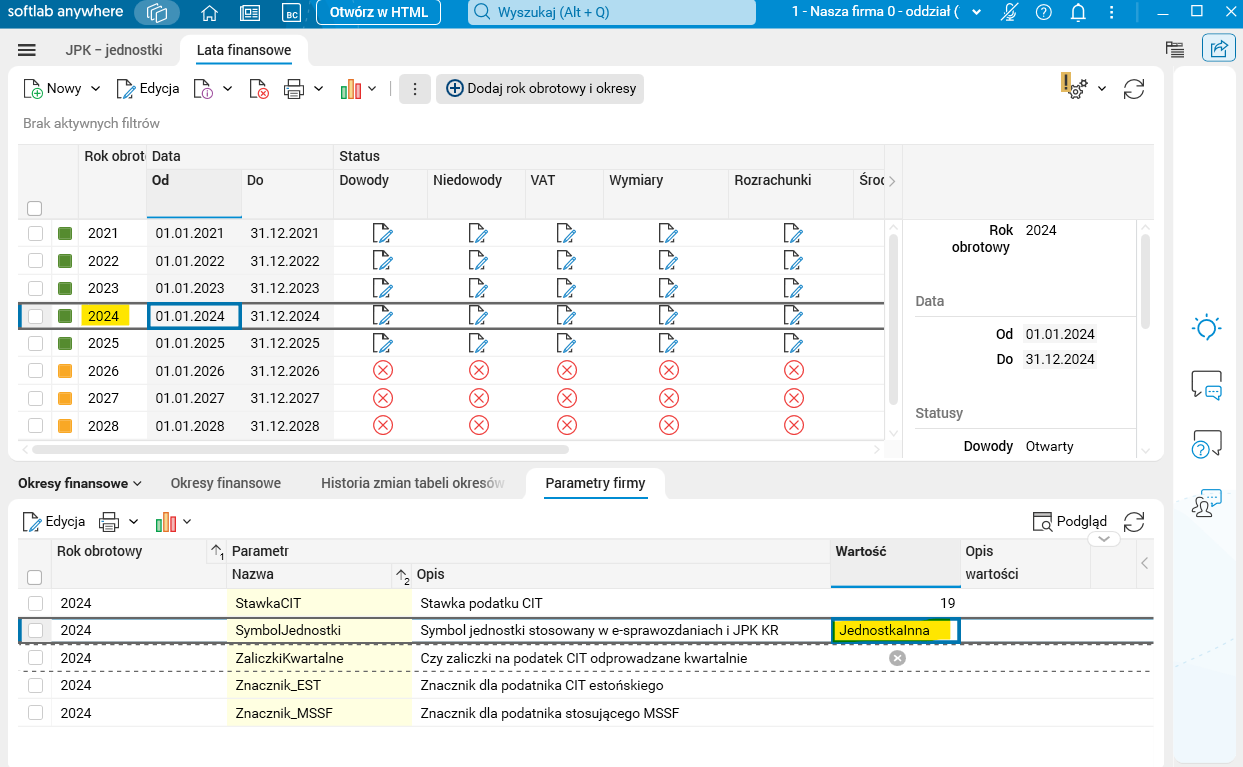Toggle select-all checkbox in parameters table header

[35, 577]
